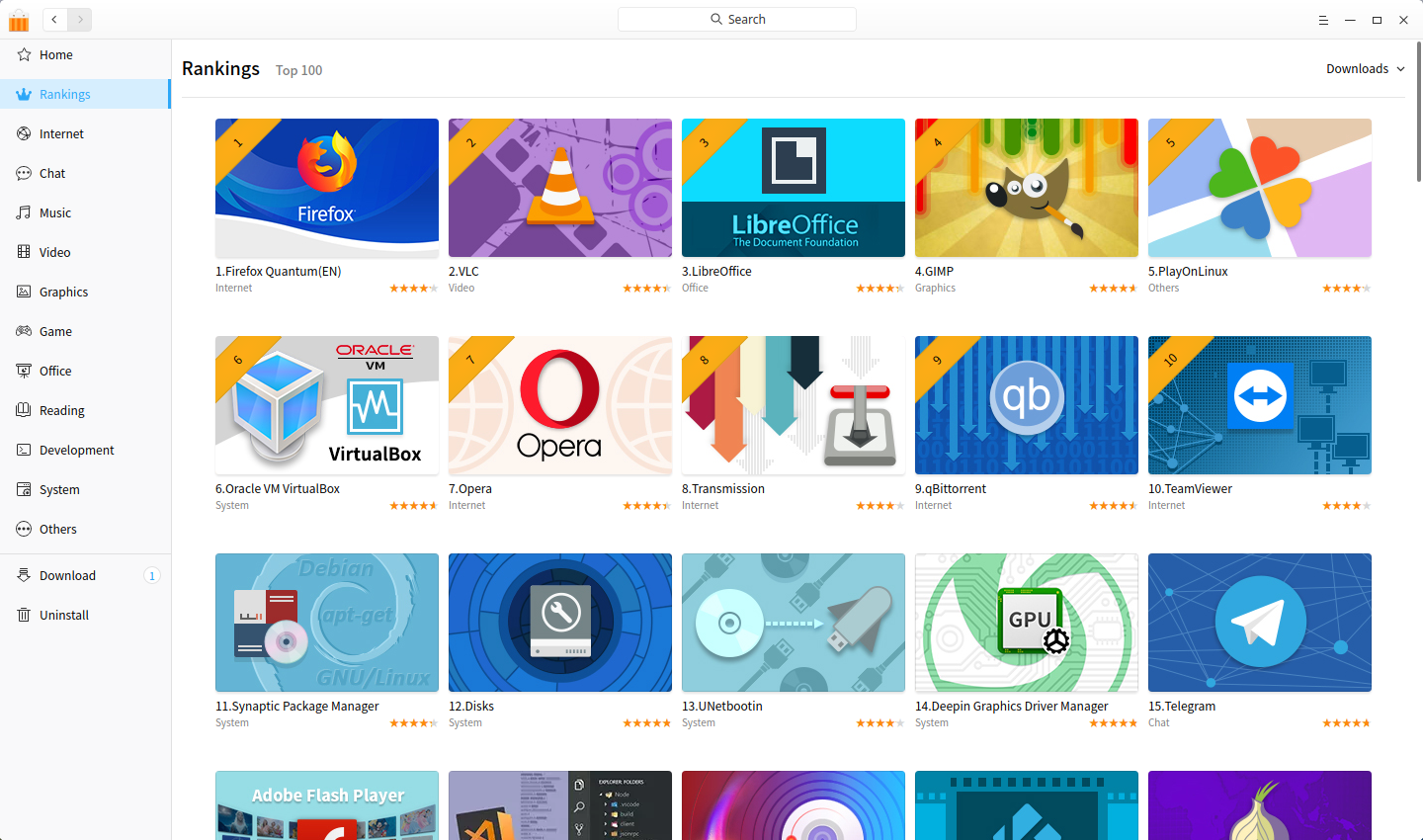Open the TeamViewer app thumbnail
Viewport: 1423px width, 840px height.
1260,405
